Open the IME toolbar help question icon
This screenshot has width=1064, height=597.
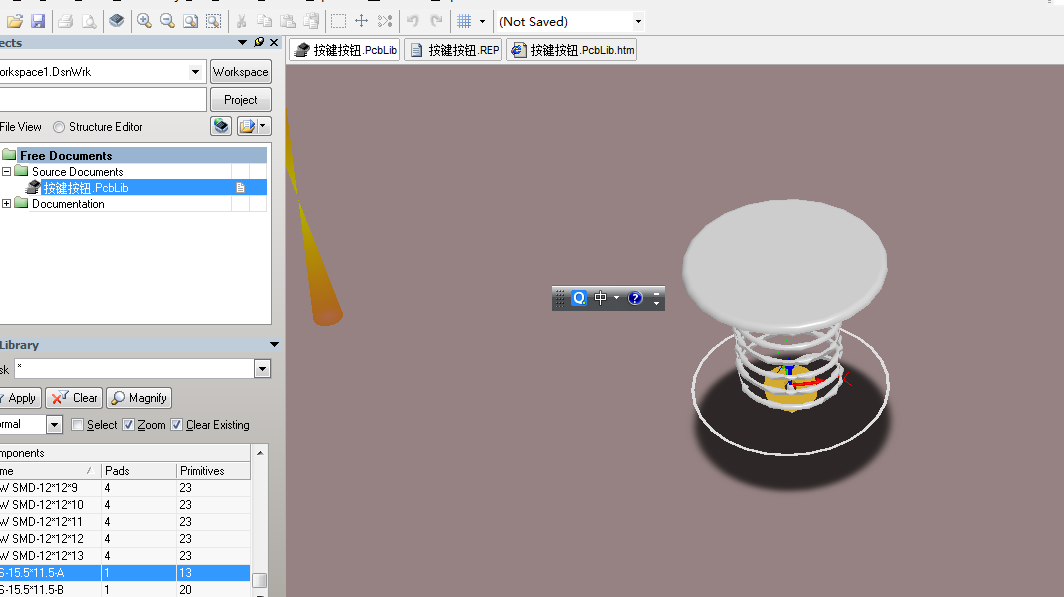coord(635,298)
